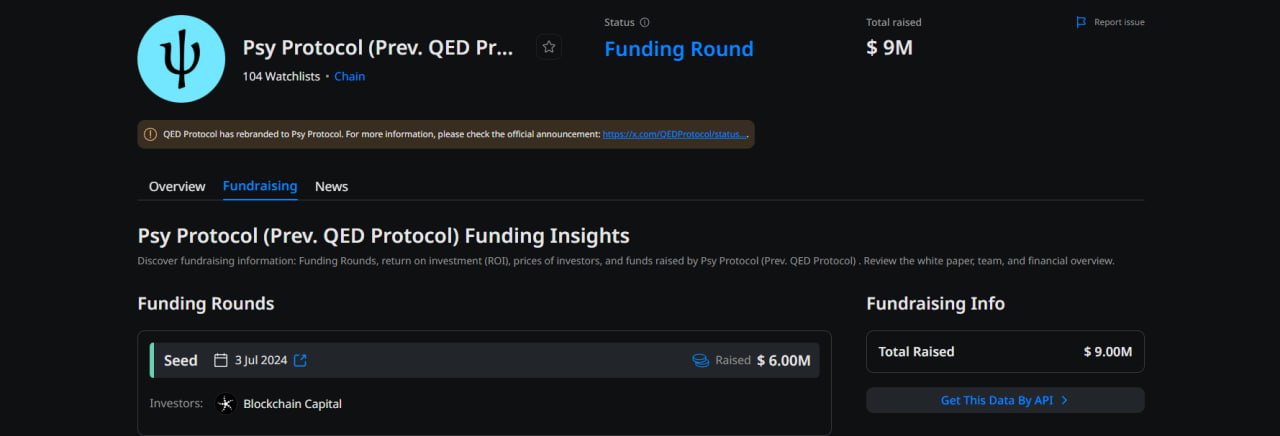Click the Psy Protocol round logo
Image resolution: width=1280 pixels, height=436 pixels.
[181, 60]
